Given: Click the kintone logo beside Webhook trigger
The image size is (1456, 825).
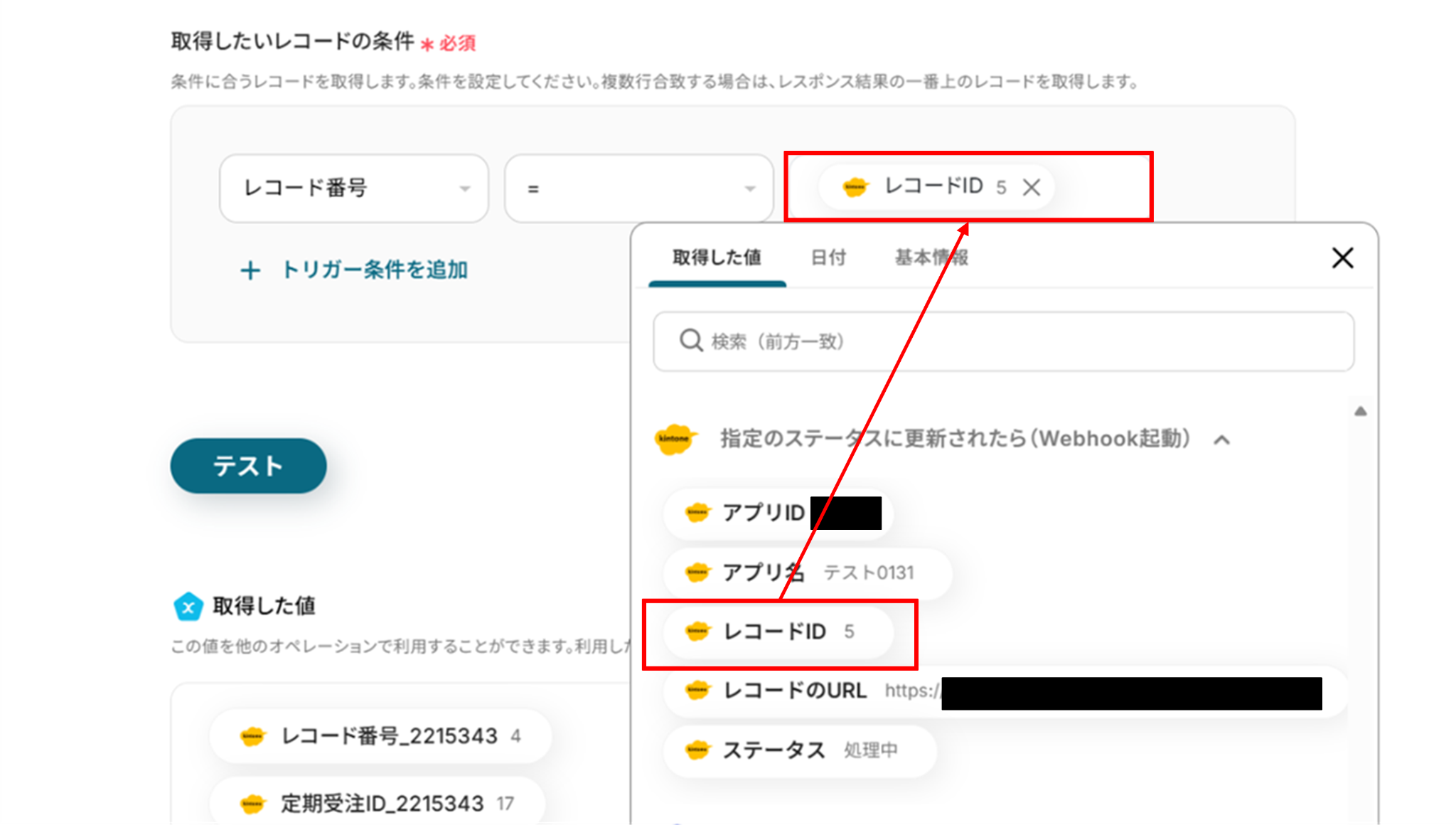Looking at the screenshot, I should [x=674, y=439].
